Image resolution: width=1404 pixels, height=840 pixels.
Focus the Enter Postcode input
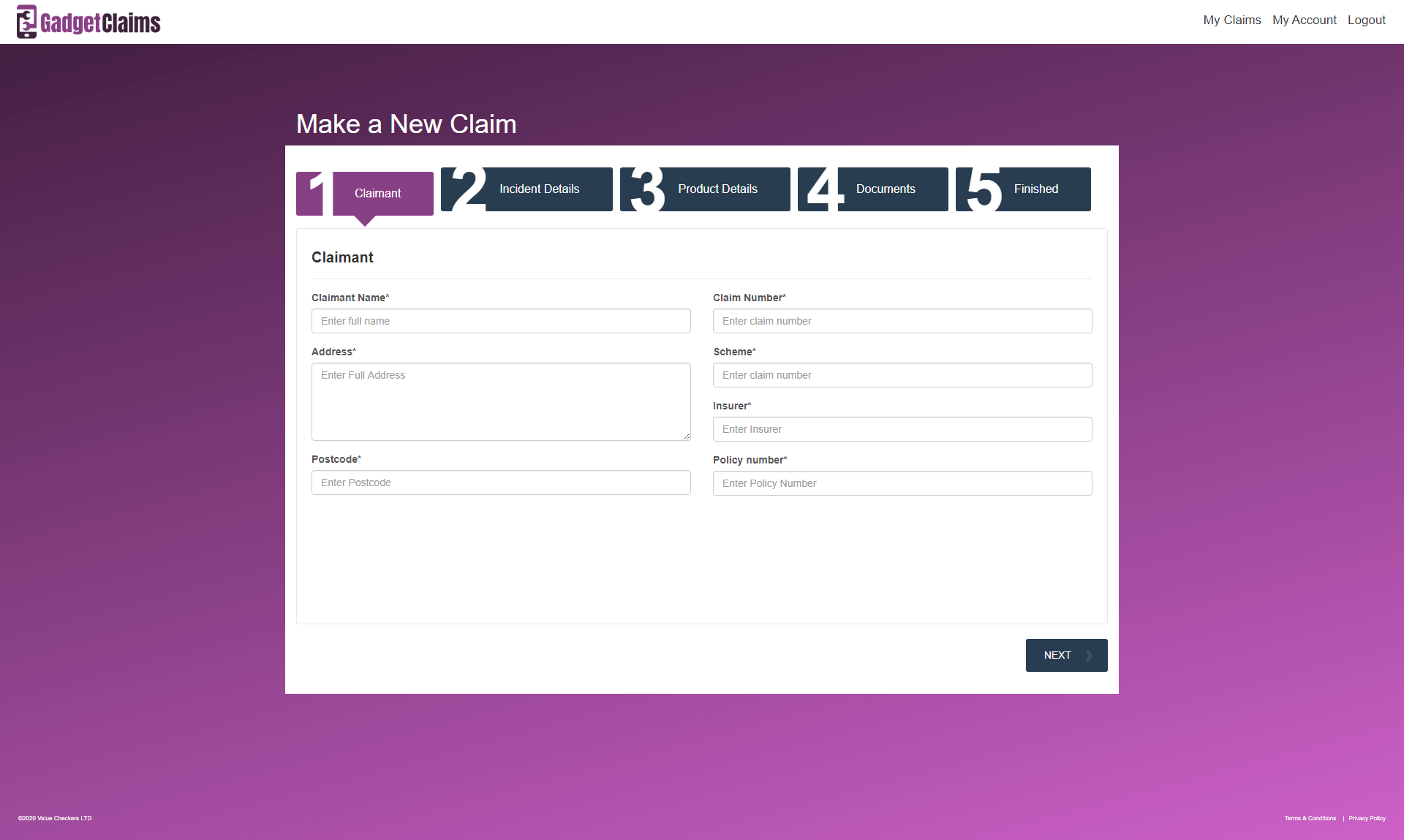tap(501, 483)
